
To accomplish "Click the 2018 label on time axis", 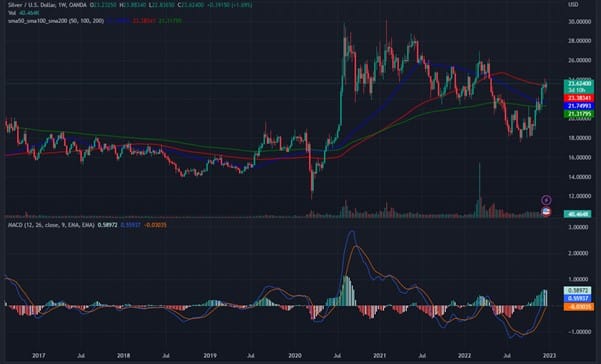I will point(123,356).
